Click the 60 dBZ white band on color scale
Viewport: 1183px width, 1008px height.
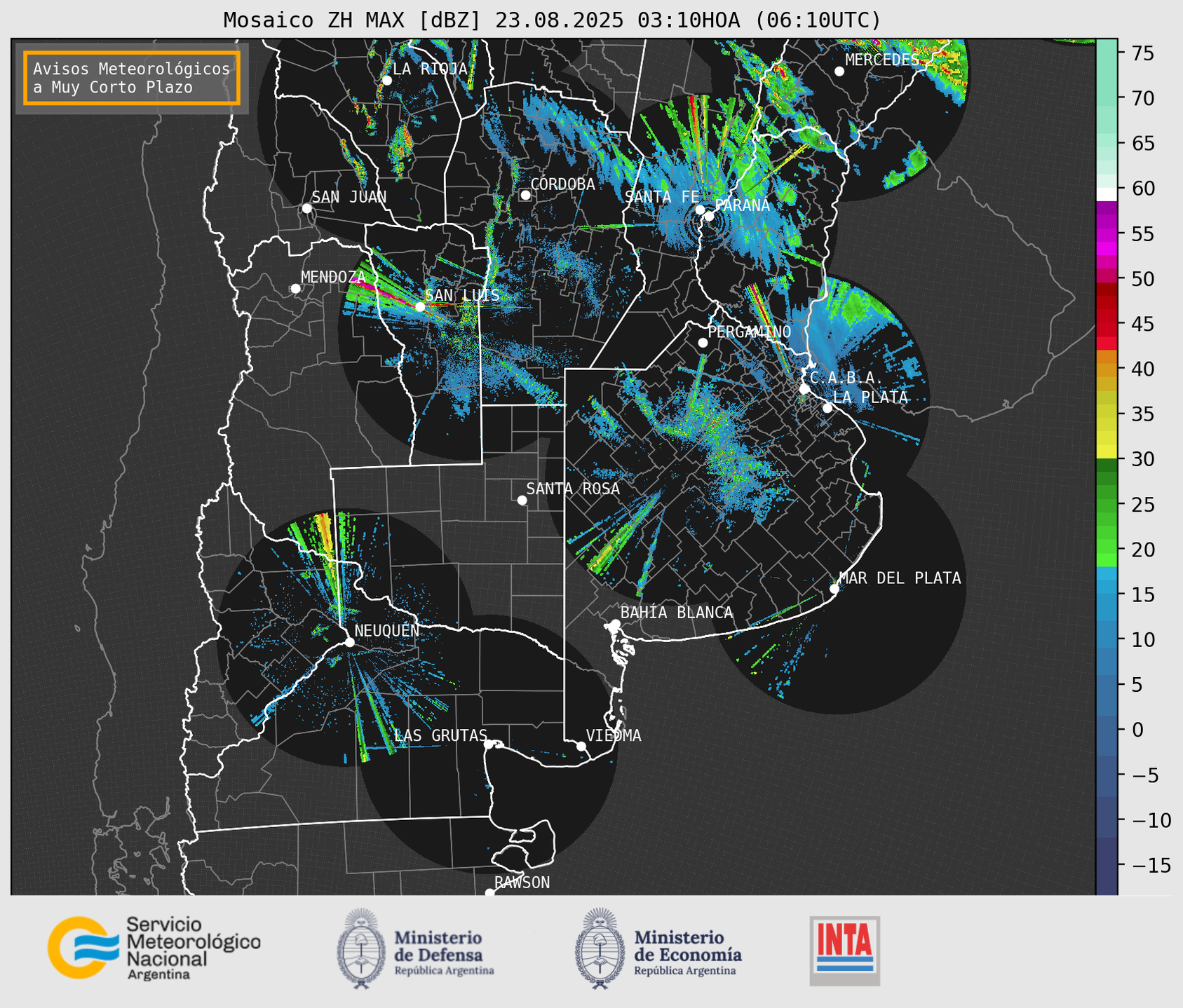[1107, 194]
